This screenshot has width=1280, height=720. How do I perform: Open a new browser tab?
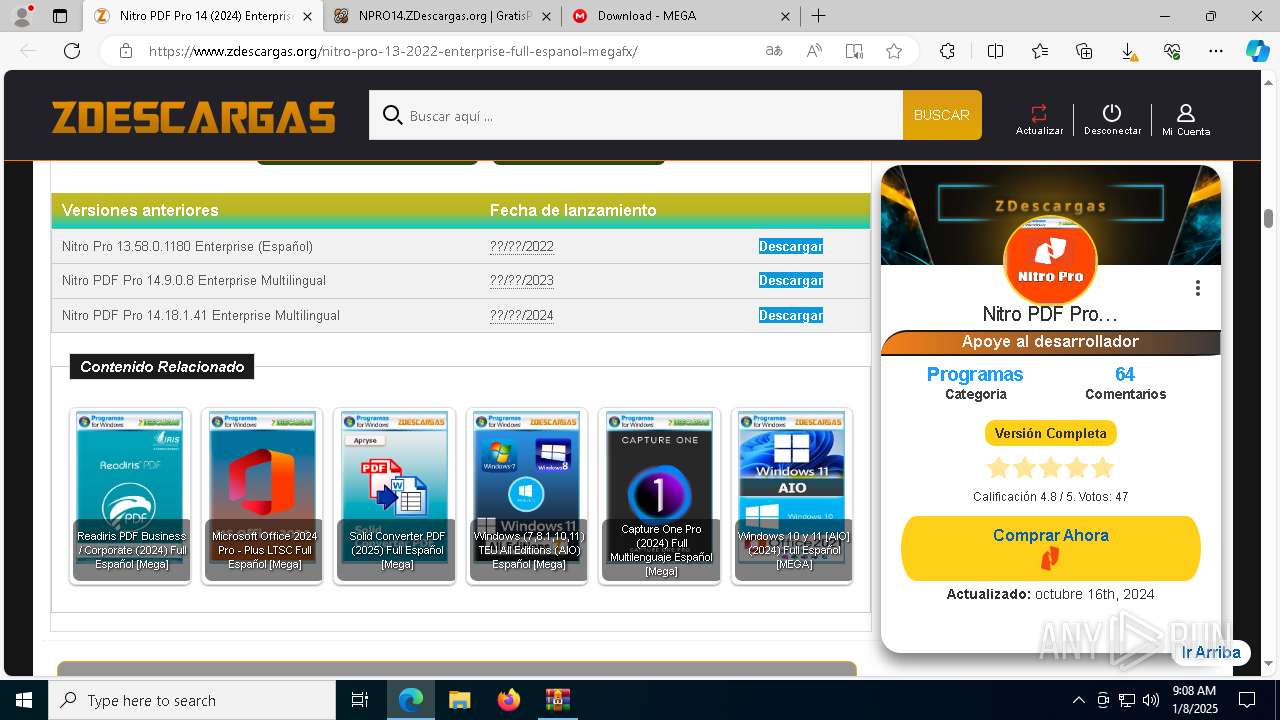pyautogui.click(x=818, y=16)
